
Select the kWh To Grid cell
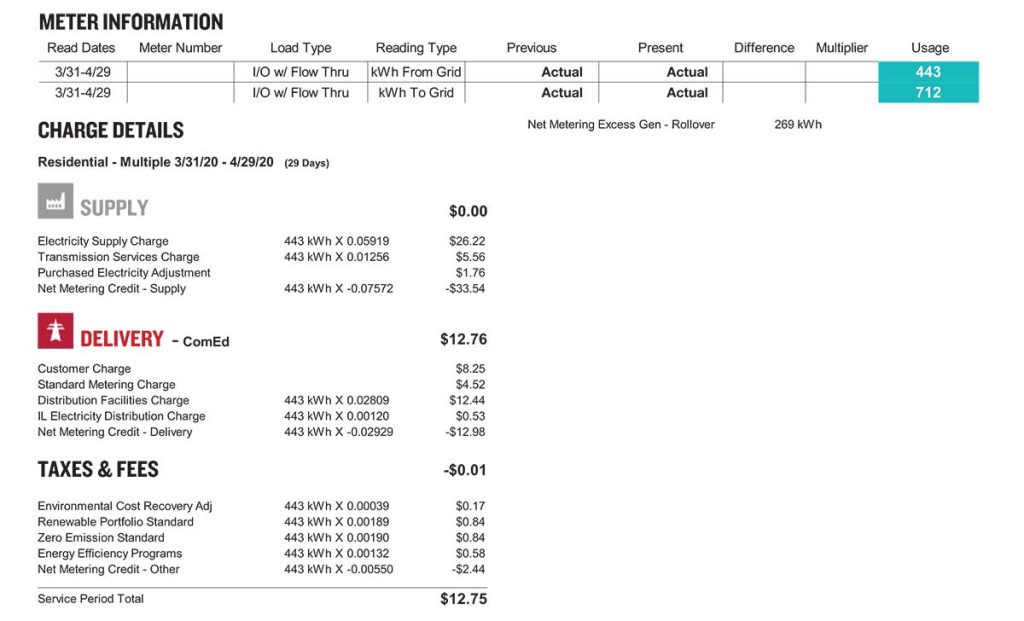pos(416,93)
